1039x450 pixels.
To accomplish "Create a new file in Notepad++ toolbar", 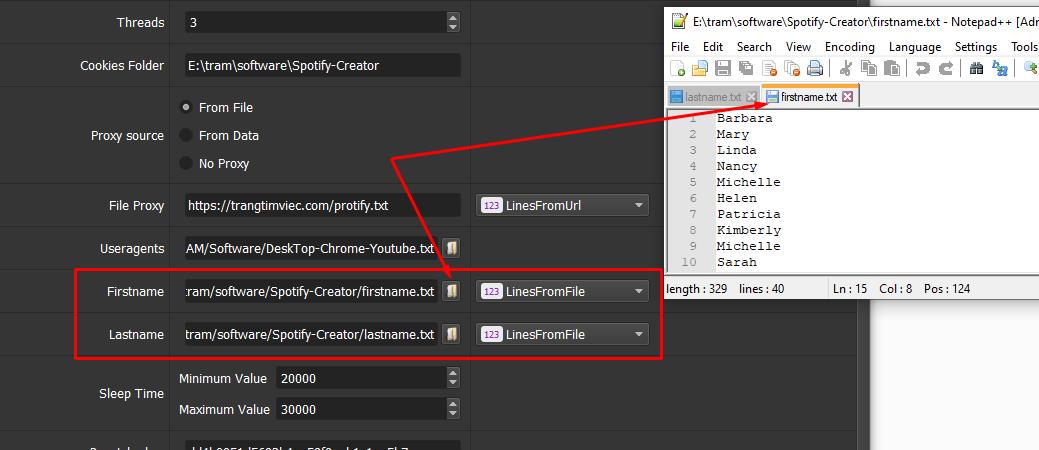I will (678, 68).
